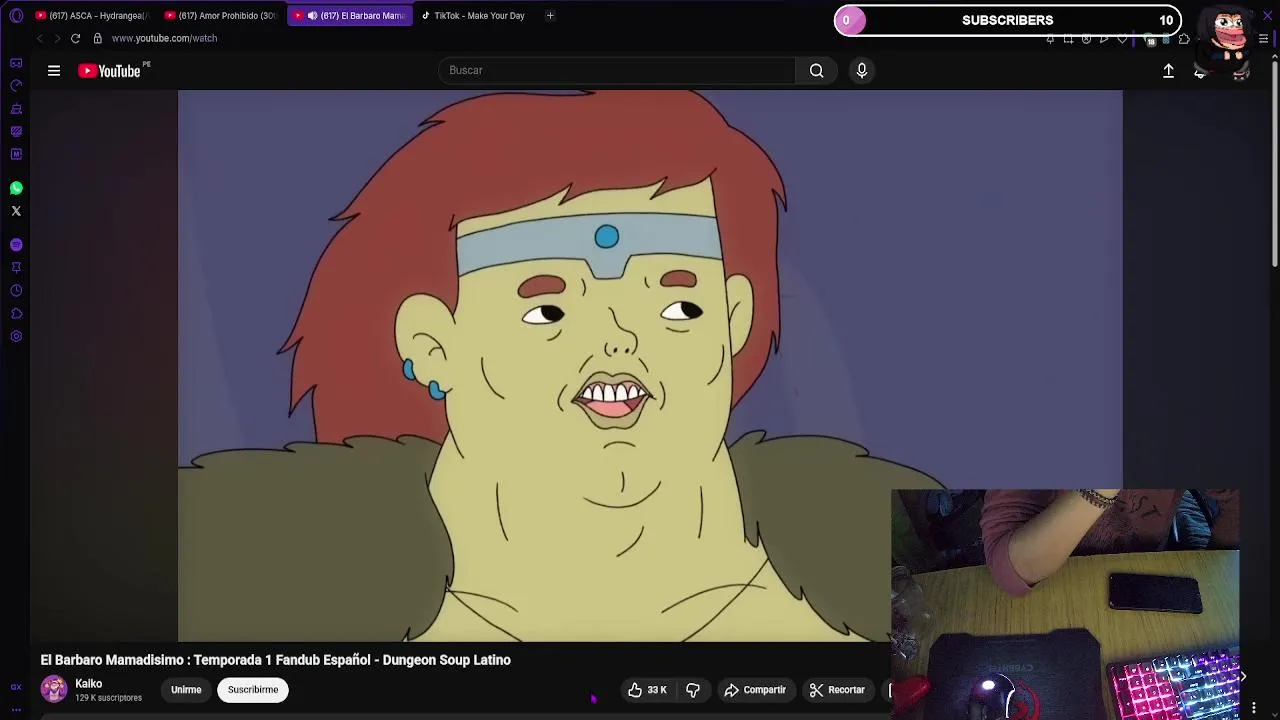Open the browser easy setup menu icon
Screen dimensions: 1280x720
coord(1264,39)
